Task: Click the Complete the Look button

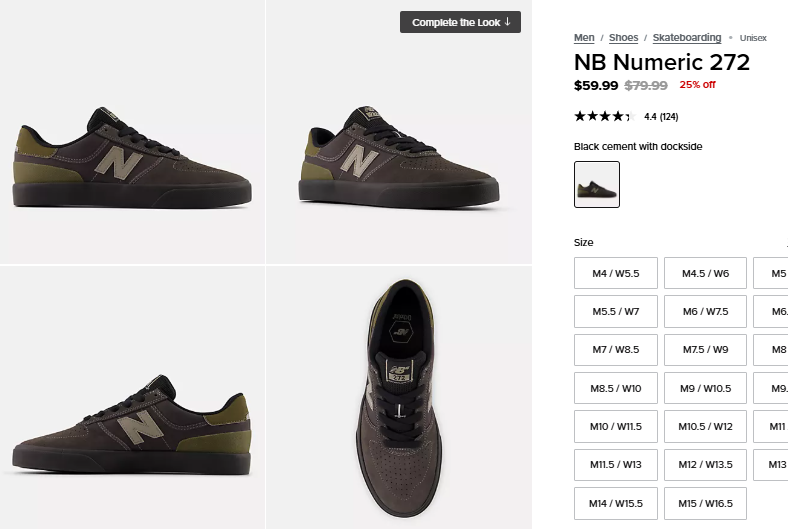Action: click(x=460, y=22)
